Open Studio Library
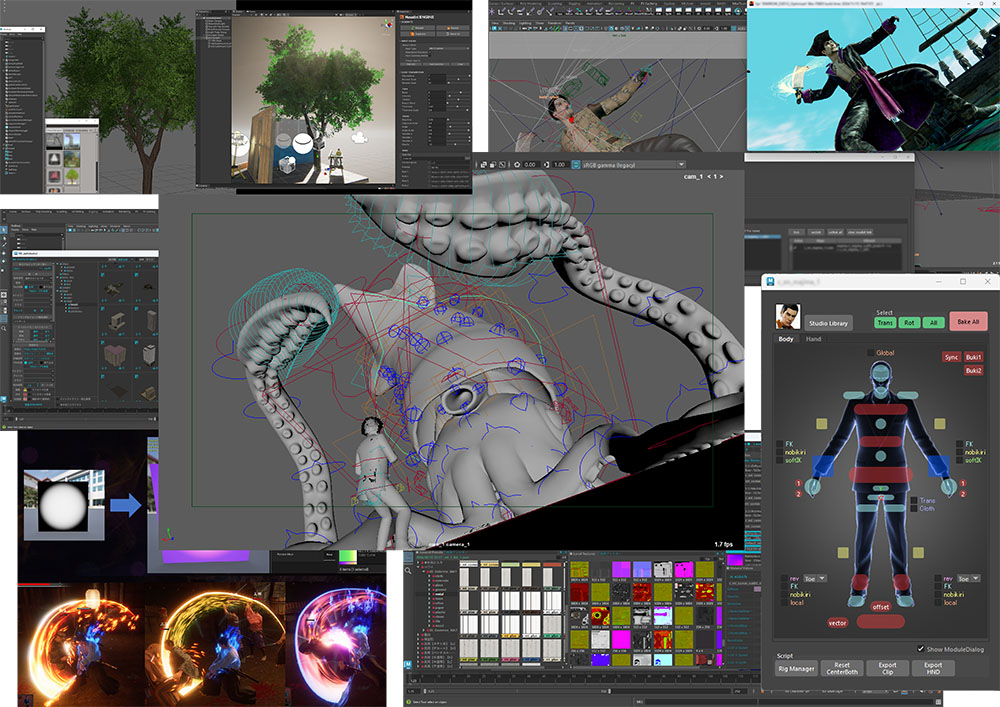 coord(830,322)
